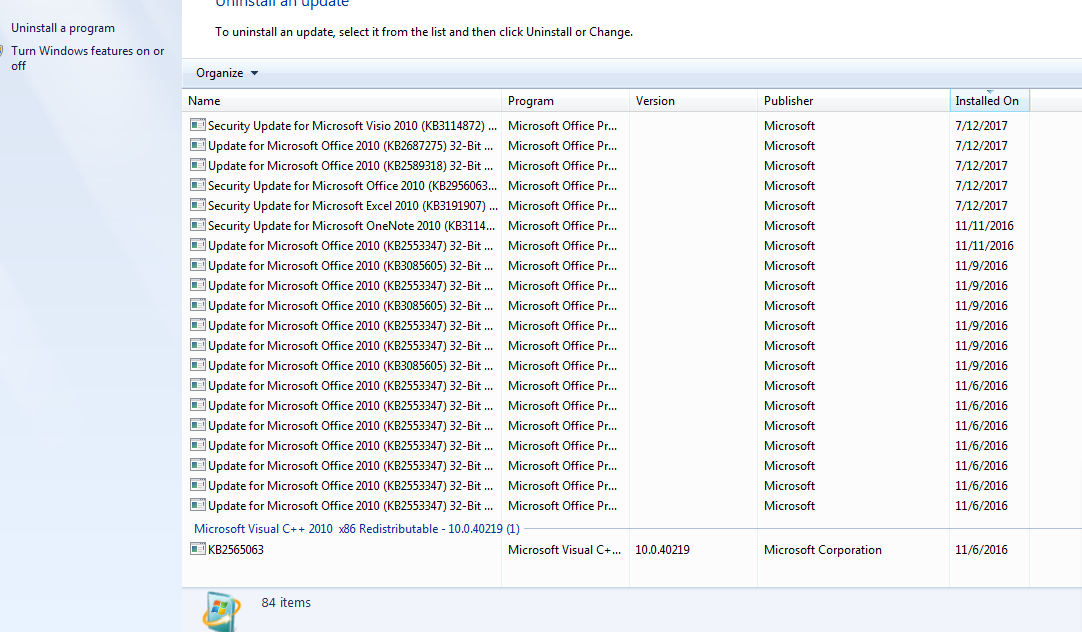
Task: Select Update for Microsoft Office 2010 (KB2687275)
Action: tap(351, 146)
